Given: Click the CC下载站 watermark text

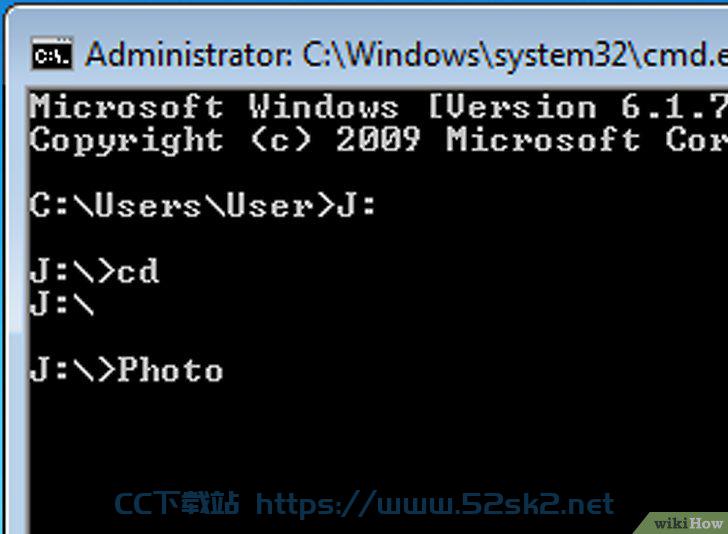Looking at the screenshot, I should click(x=176, y=503).
